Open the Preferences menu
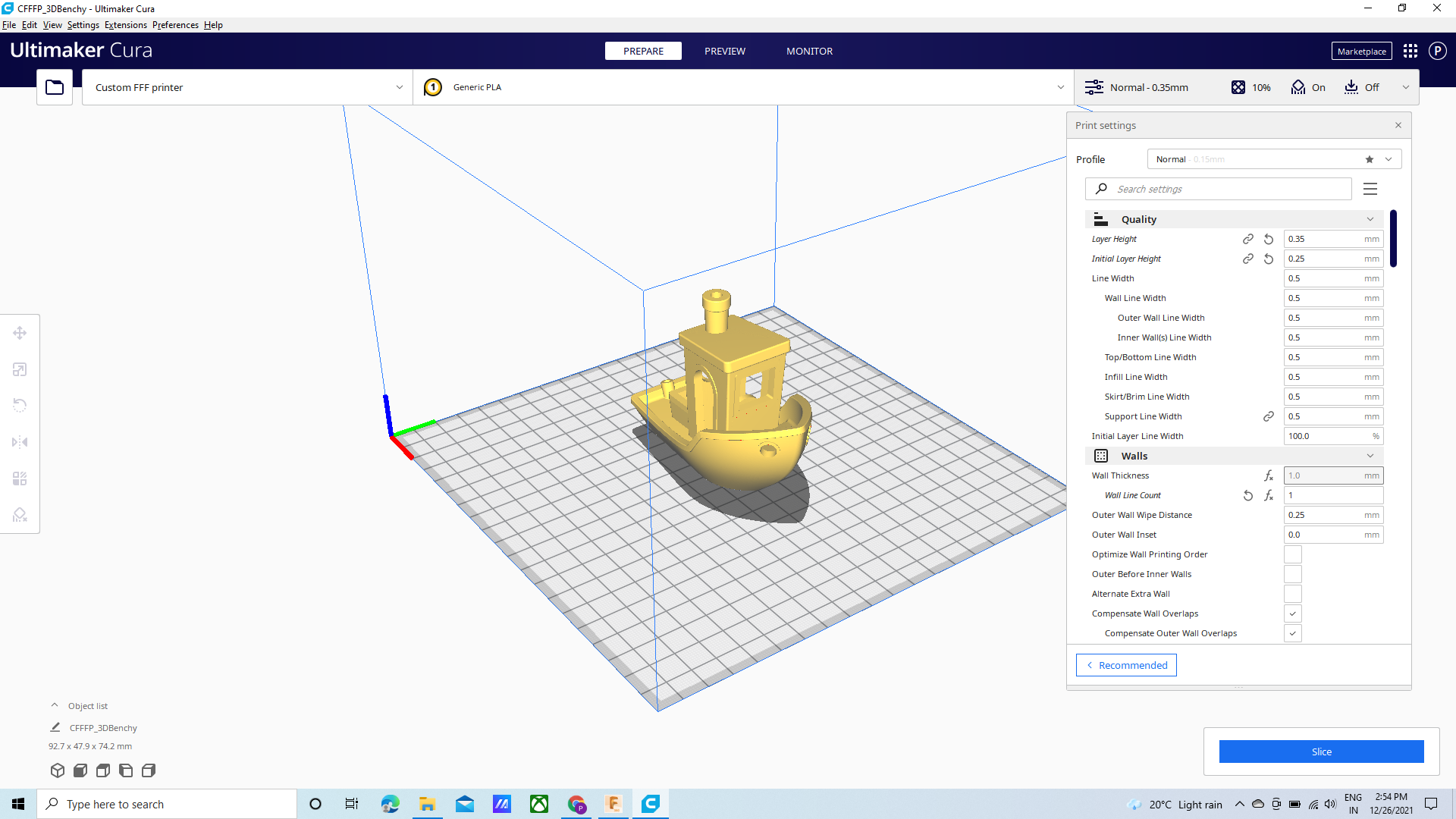 (175, 25)
